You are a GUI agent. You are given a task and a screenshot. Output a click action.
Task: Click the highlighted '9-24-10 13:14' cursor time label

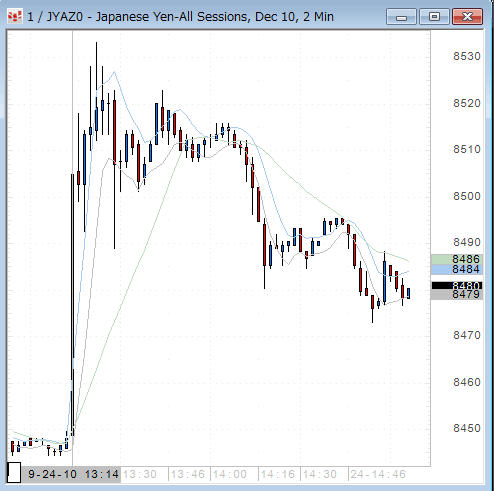[x=73, y=474]
